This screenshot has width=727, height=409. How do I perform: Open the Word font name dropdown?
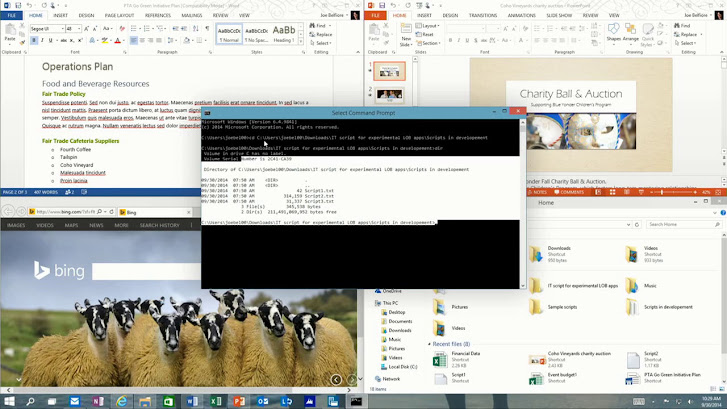coord(63,29)
